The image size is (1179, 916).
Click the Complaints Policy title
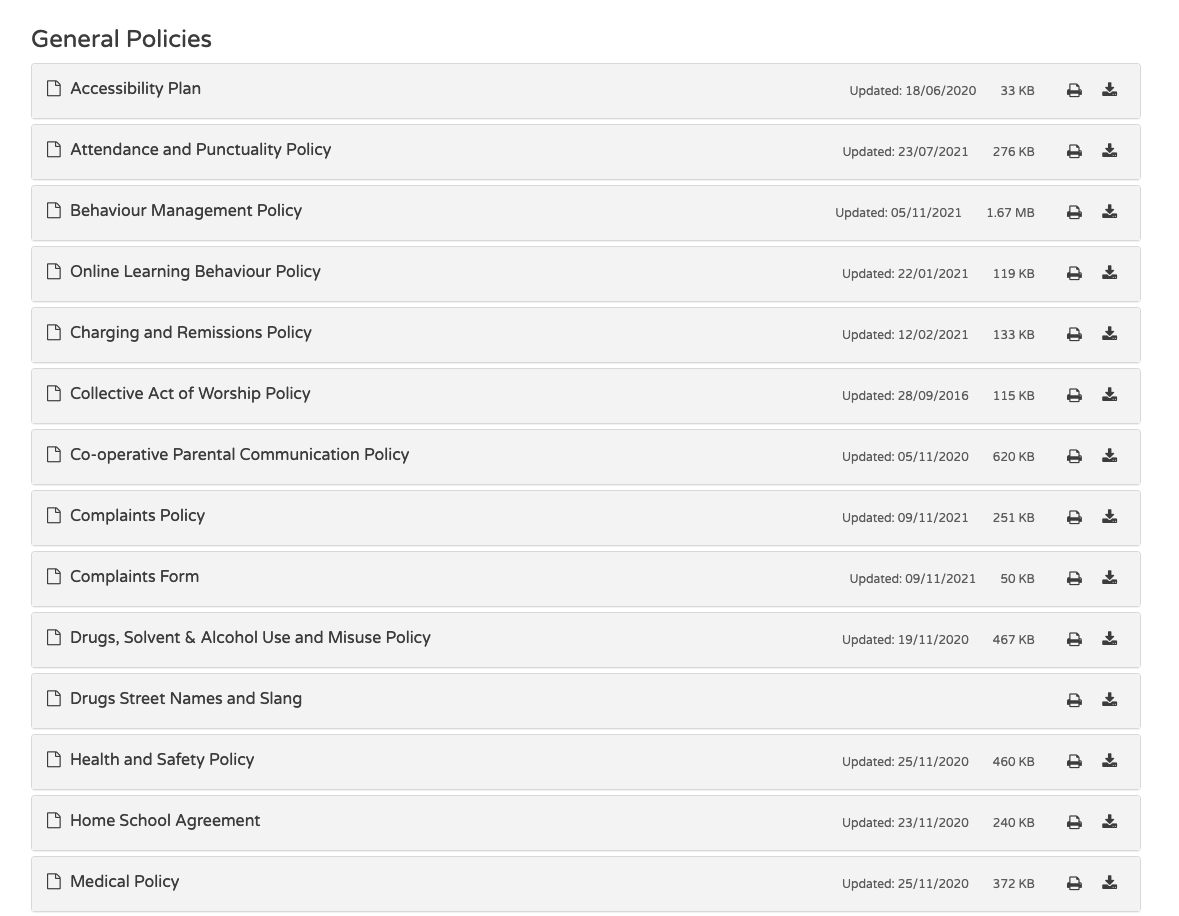coord(137,516)
